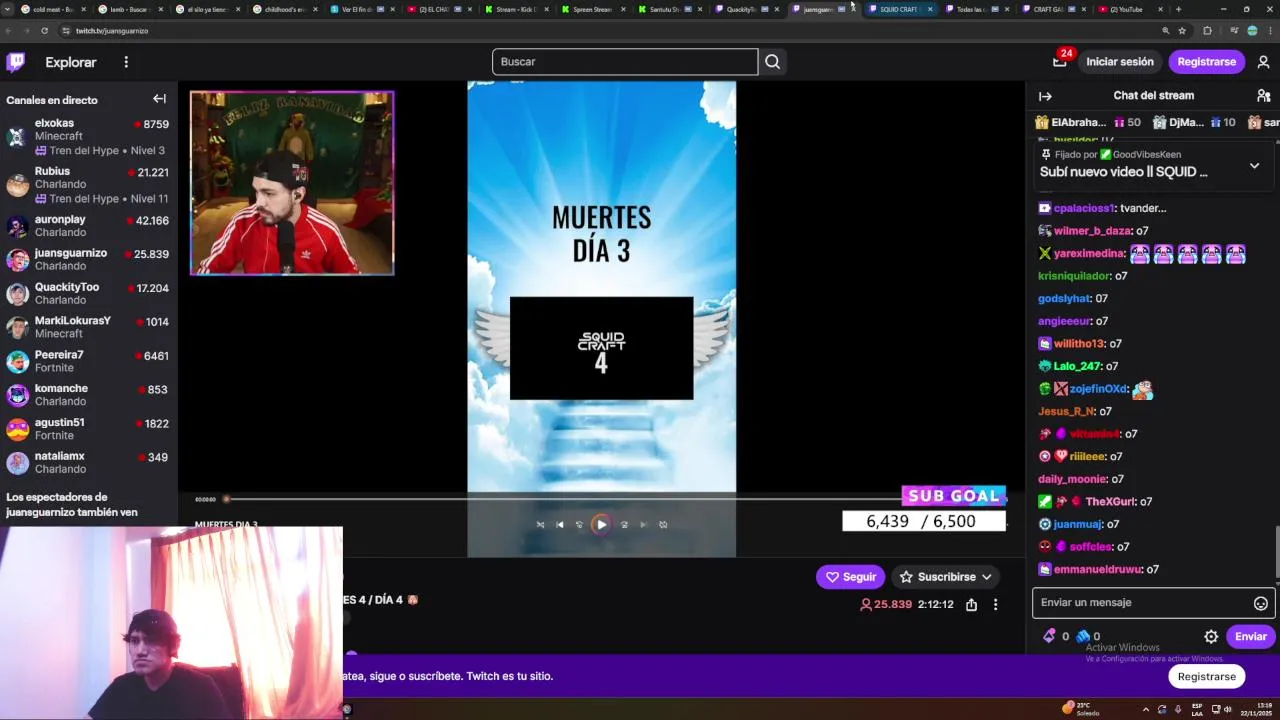This screenshot has height=720, width=1280.
Task: Expand the pinned message by GoodVibesKeen
Action: (x=1254, y=166)
